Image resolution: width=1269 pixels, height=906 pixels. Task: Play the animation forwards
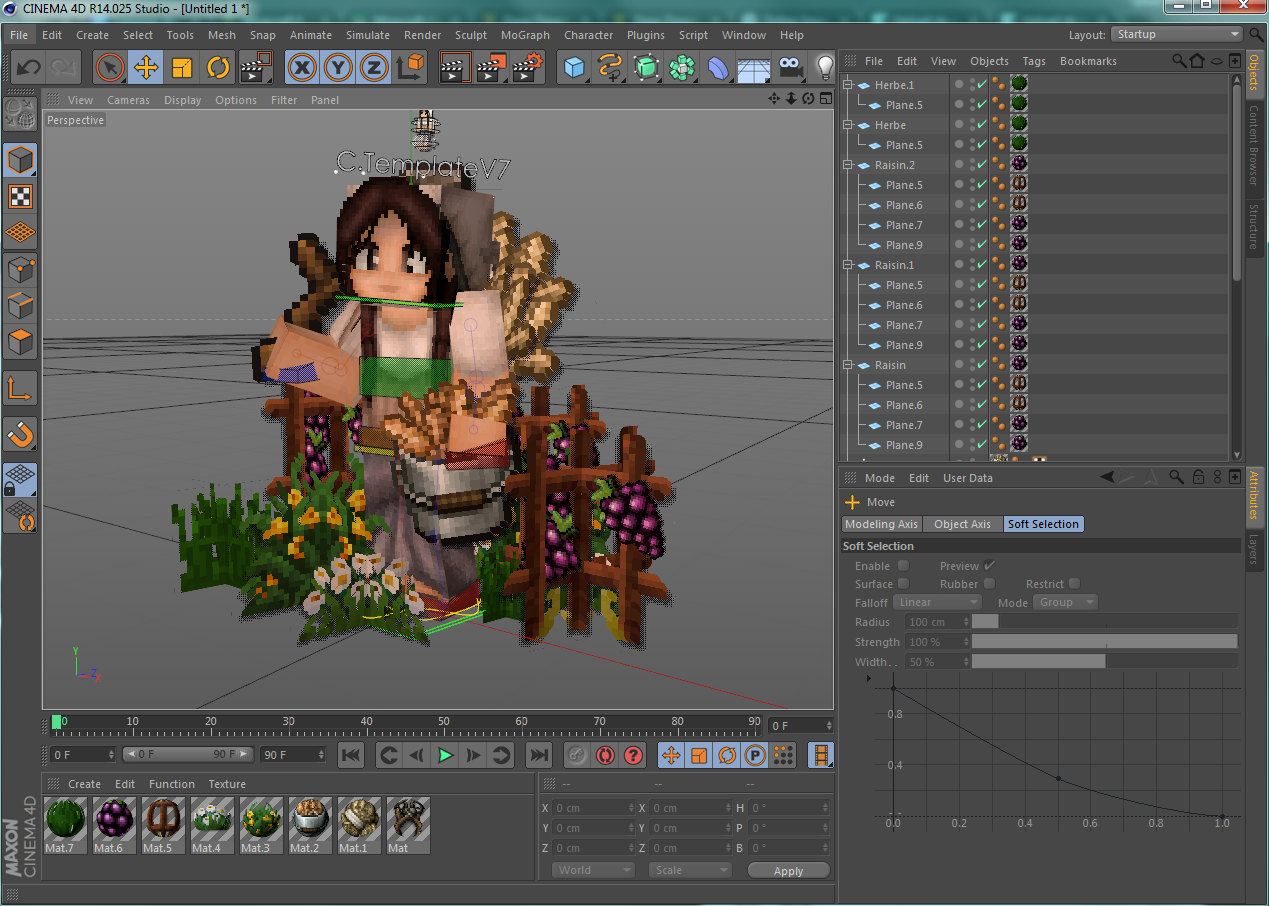[446, 755]
